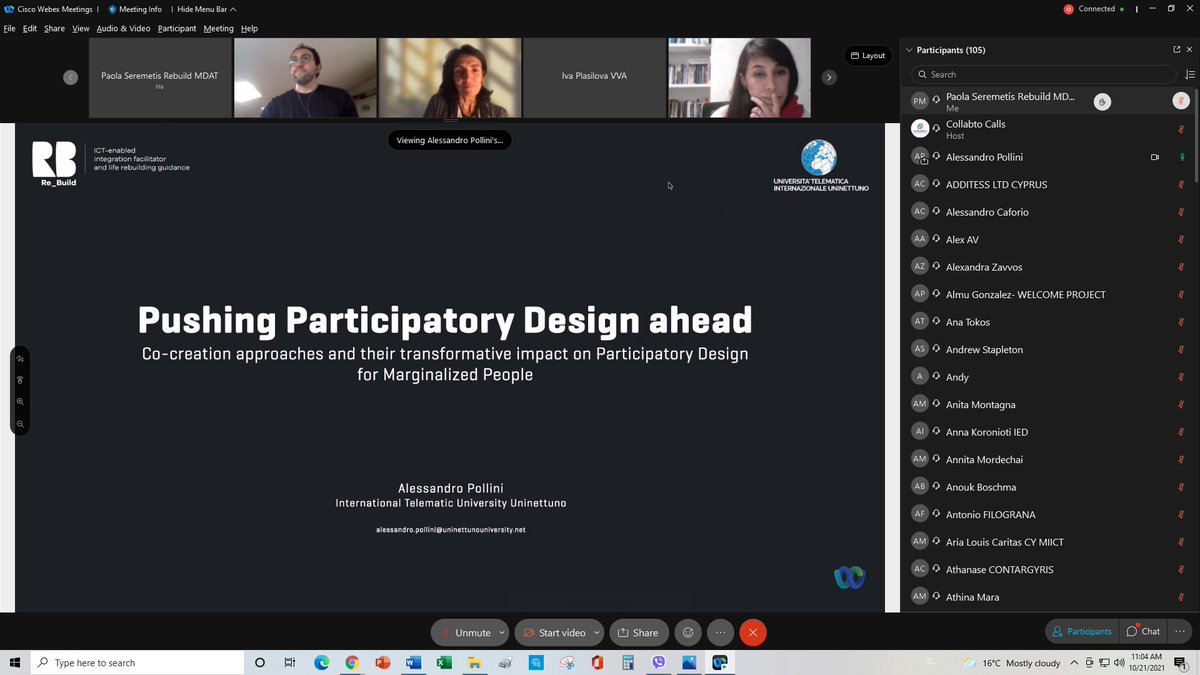Click the Hide Menu Bar toggle

[206, 9]
